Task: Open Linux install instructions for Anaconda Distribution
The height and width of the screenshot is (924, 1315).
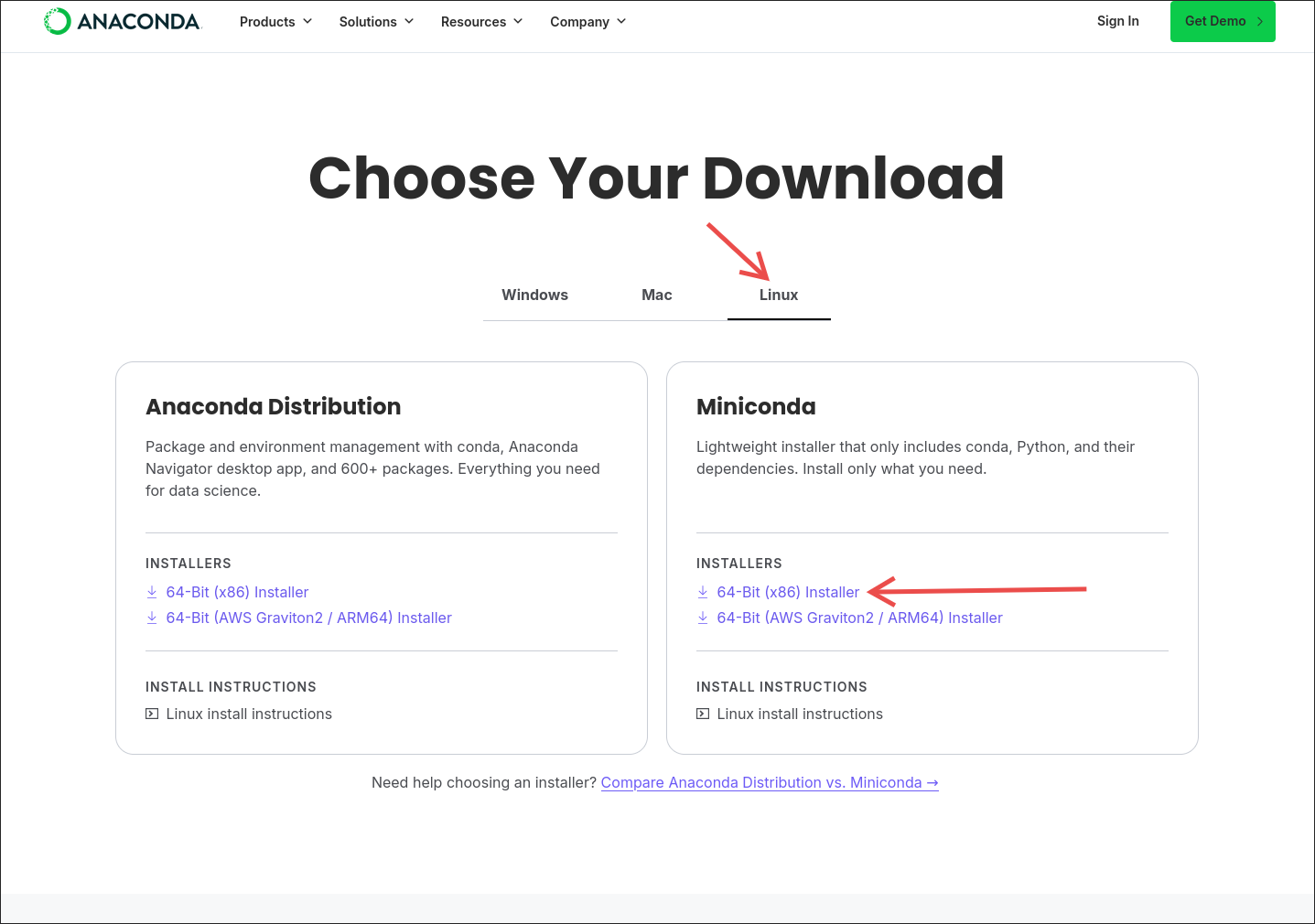Action: (x=249, y=714)
